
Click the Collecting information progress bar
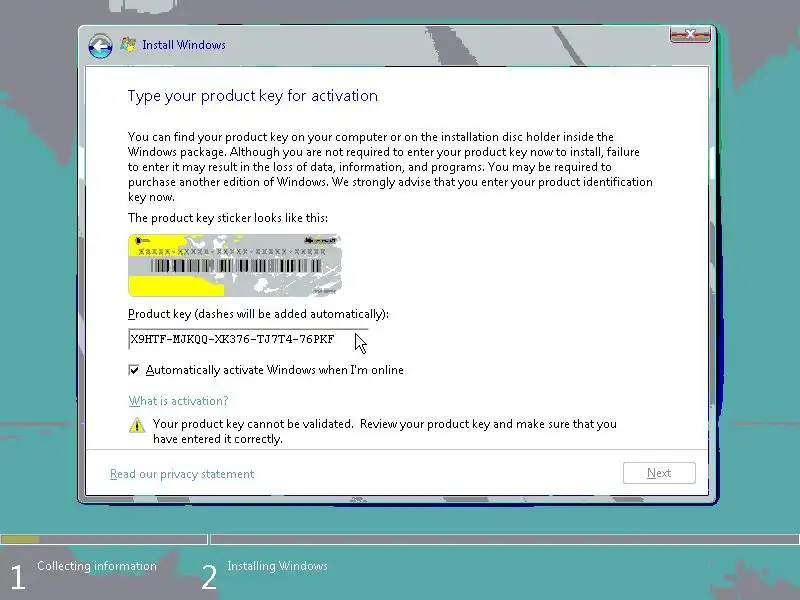(104, 539)
